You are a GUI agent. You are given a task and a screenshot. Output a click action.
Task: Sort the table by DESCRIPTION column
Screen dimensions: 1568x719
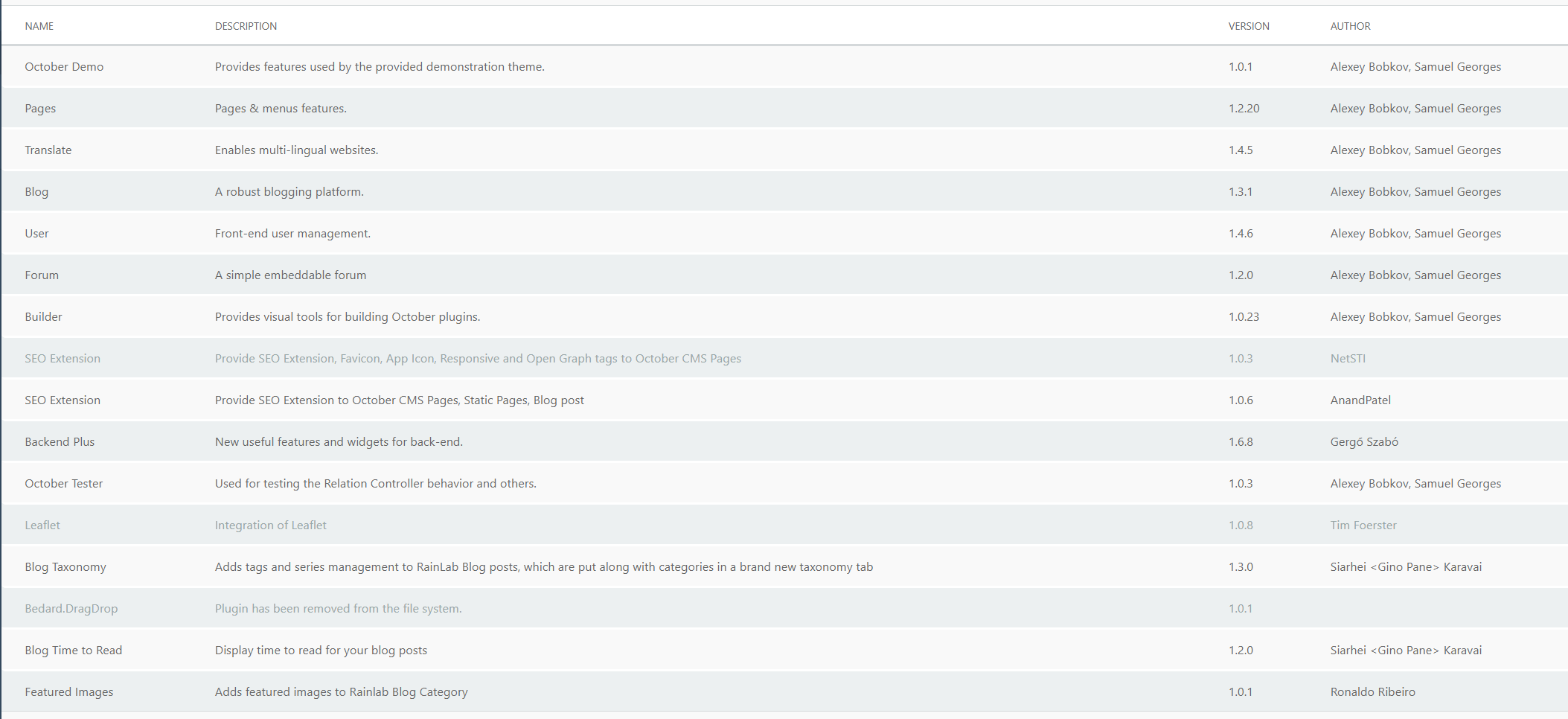pyautogui.click(x=246, y=26)
